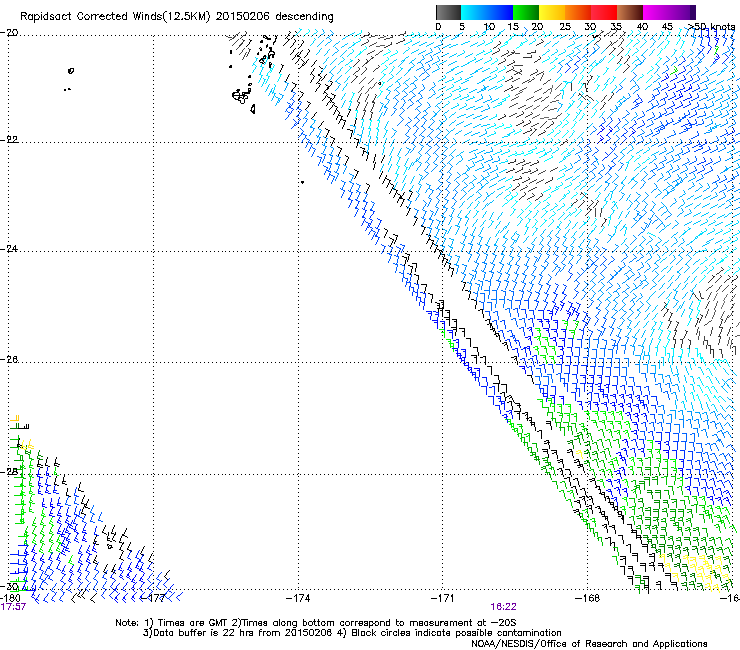Click the '-28' latitude axis label
The width and height of the screenshot is (740, 650).
(x=9, y=472)
